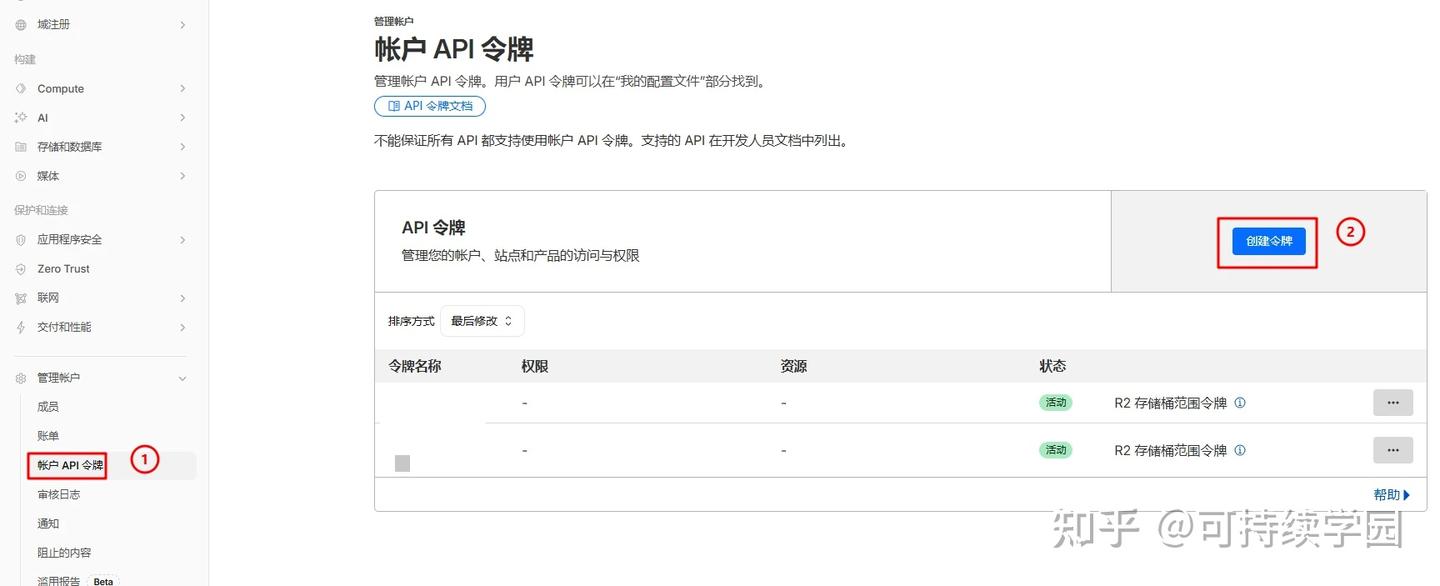Expand the 存储和数据库 chevron
This screenshot has height=586, width=1440.
182,147
